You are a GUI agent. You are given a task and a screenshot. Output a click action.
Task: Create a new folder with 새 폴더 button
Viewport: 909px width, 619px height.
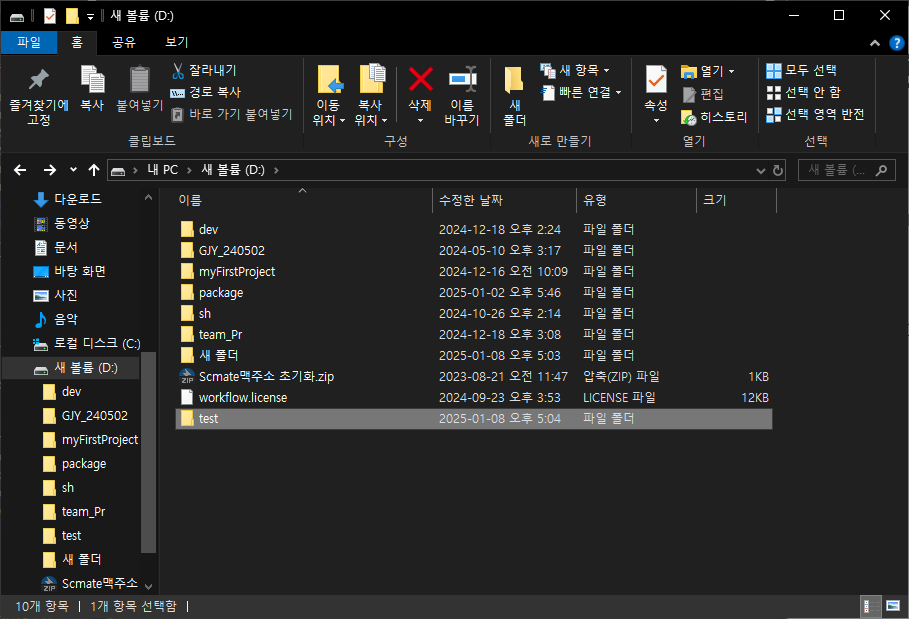(x=514, y=96)
